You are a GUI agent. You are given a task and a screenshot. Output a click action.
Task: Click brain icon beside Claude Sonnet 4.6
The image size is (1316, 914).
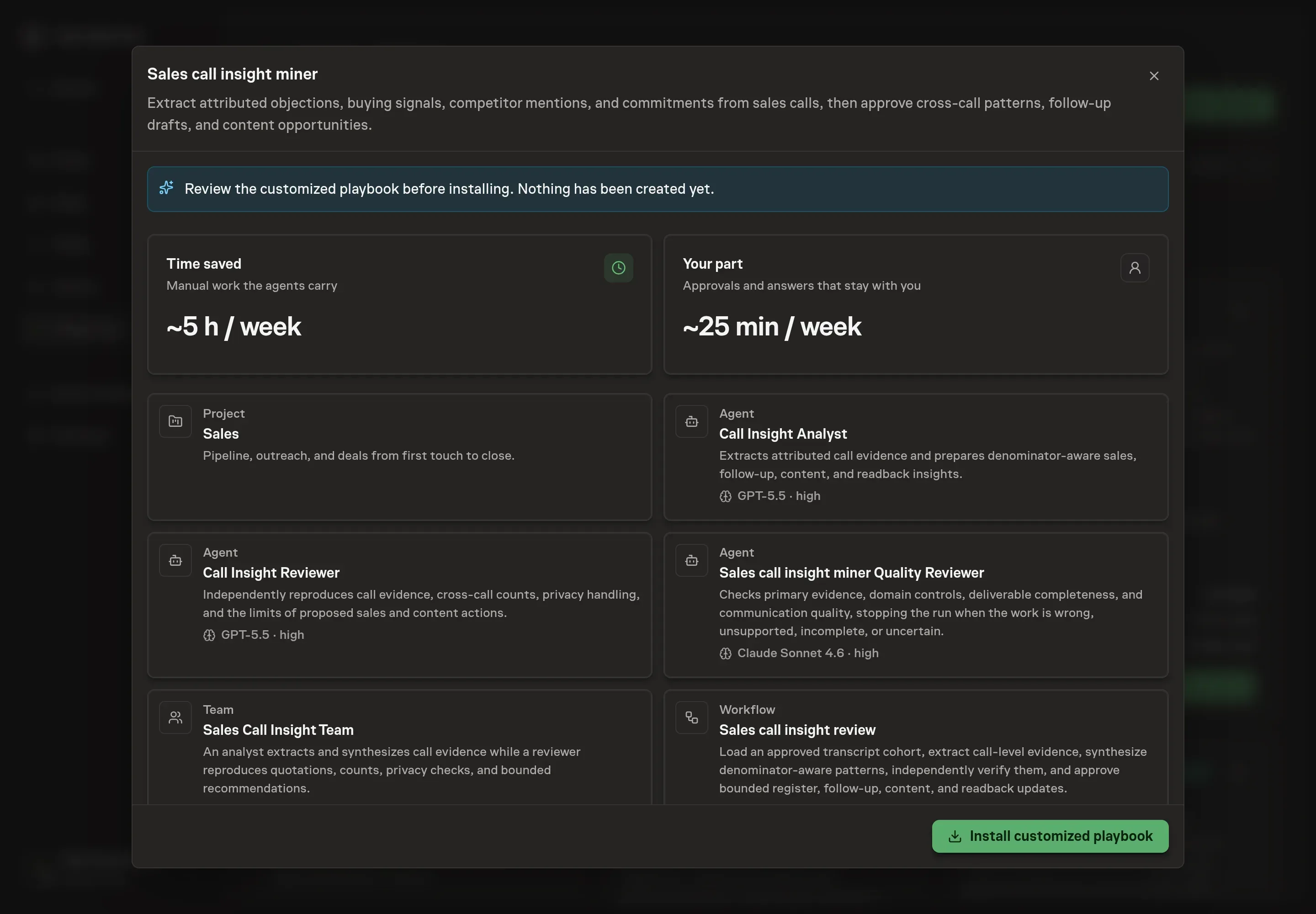tap(725, 654)
